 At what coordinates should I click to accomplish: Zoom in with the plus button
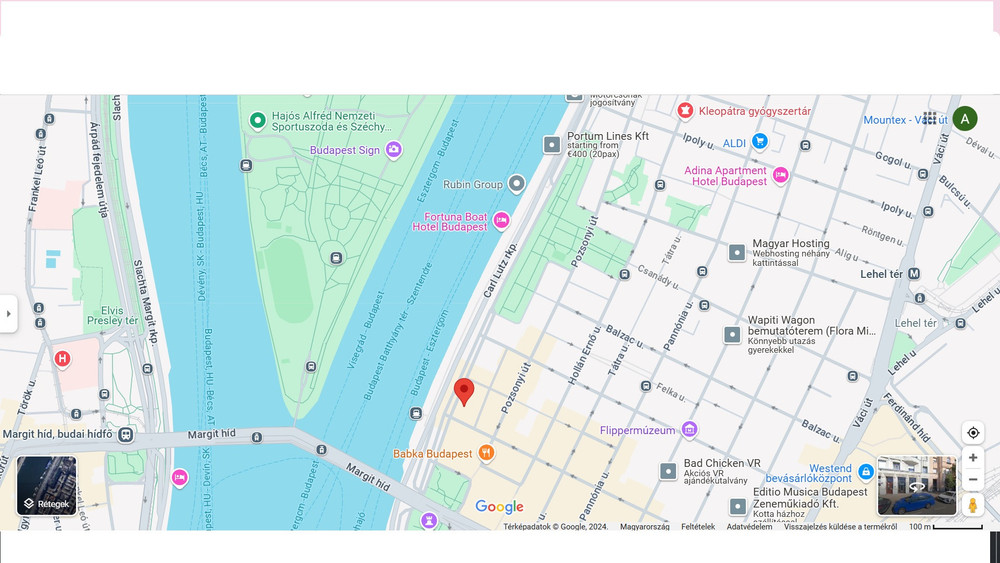click(x=973, y=457)
